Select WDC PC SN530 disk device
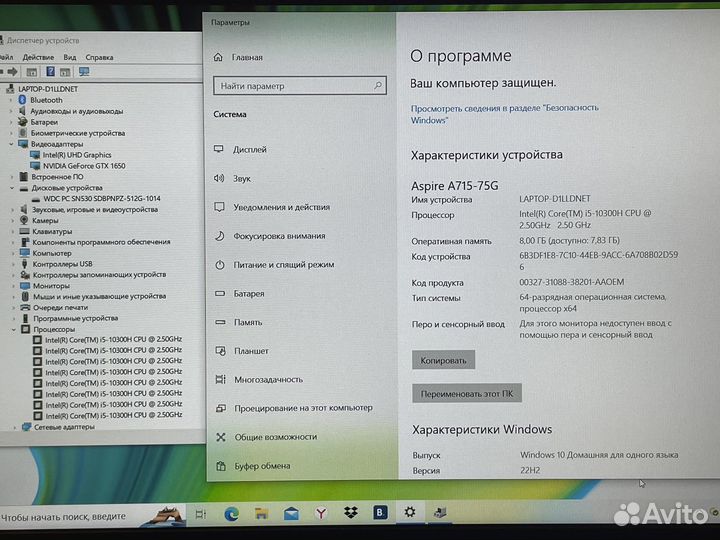The image size is (720, 540). click(102, 199)
